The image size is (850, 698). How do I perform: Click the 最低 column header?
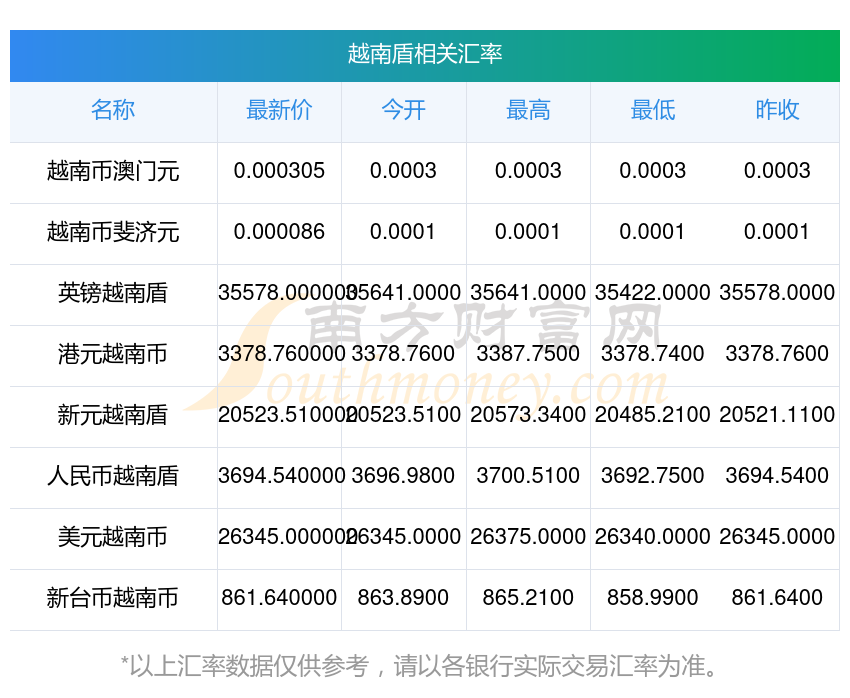(x=653, y=110)
